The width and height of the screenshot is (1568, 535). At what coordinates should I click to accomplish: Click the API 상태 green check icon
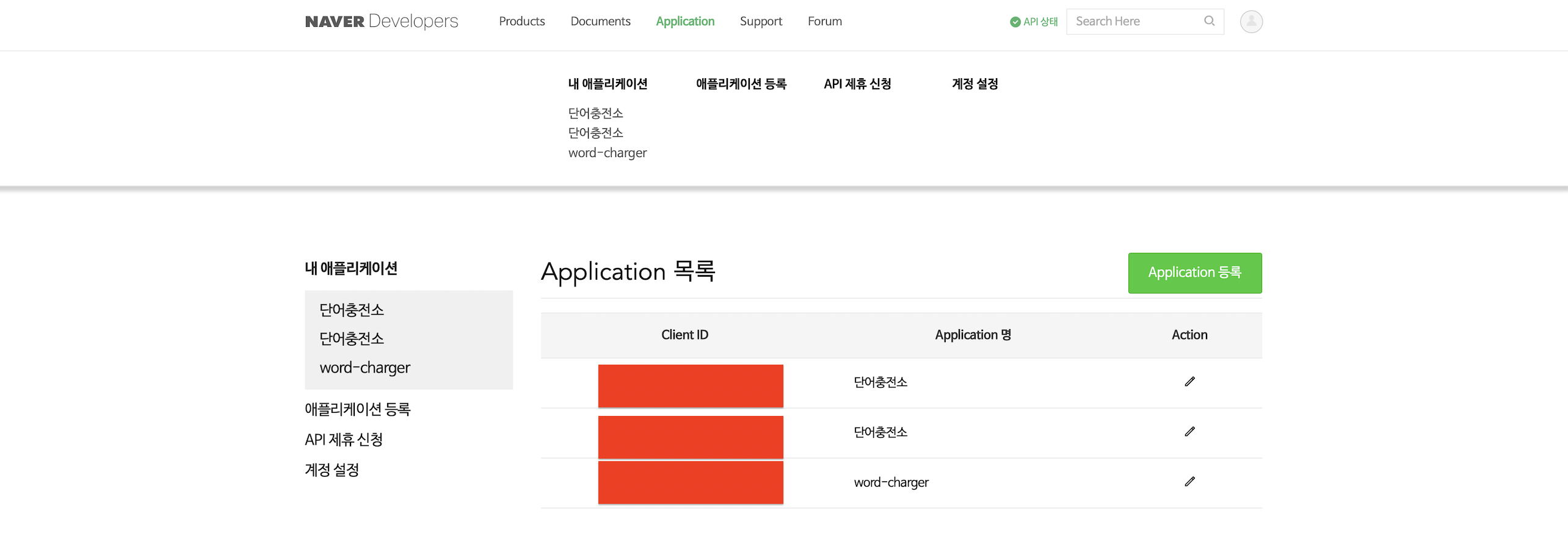tap(1015, 22)
